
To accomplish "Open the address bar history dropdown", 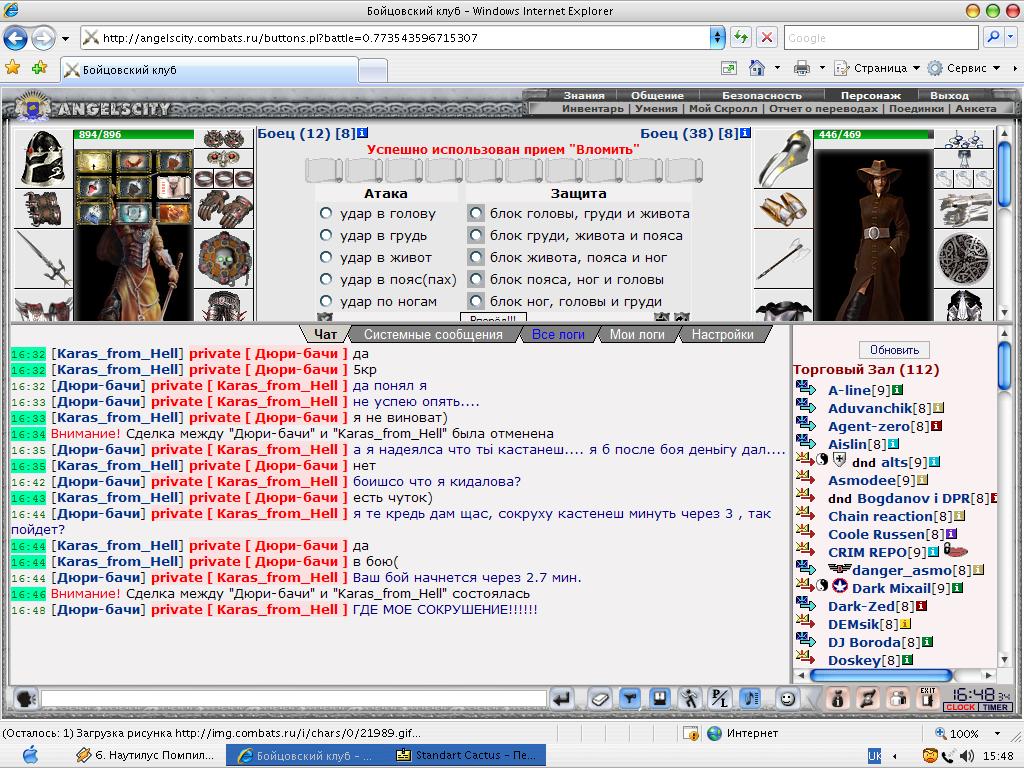I will coord(717,37).
